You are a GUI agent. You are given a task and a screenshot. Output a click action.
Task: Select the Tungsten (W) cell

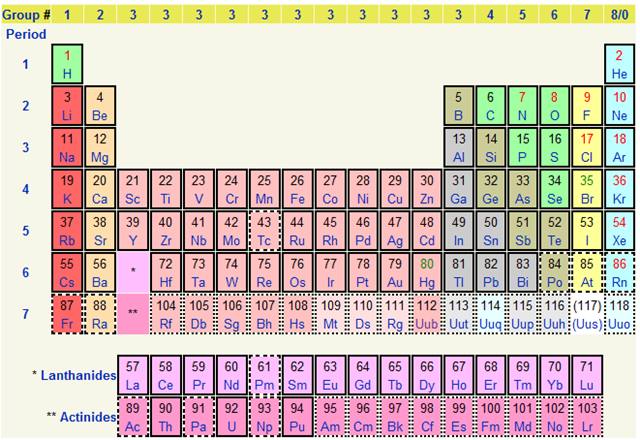[x=231, y=273]
